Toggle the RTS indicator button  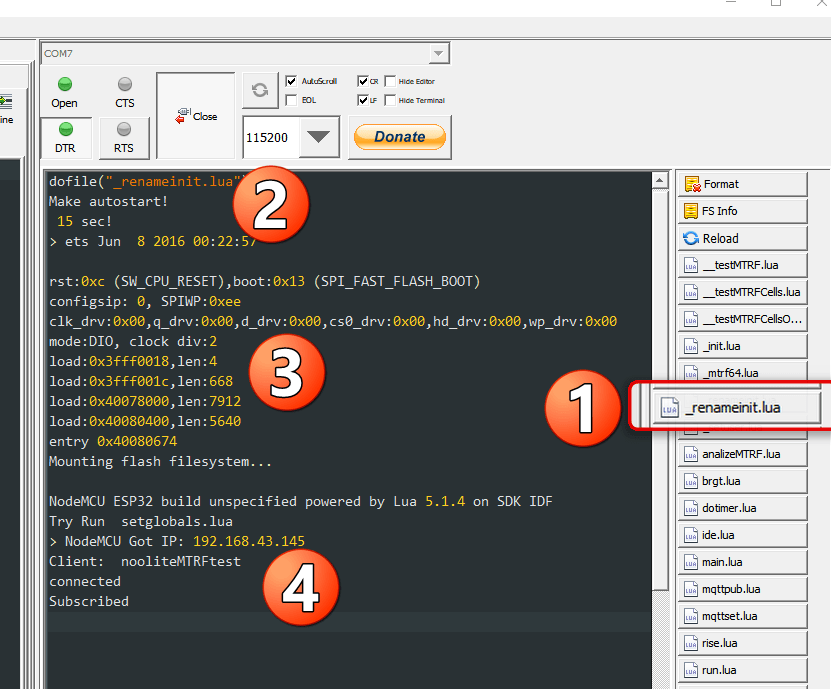coord(124,137)
